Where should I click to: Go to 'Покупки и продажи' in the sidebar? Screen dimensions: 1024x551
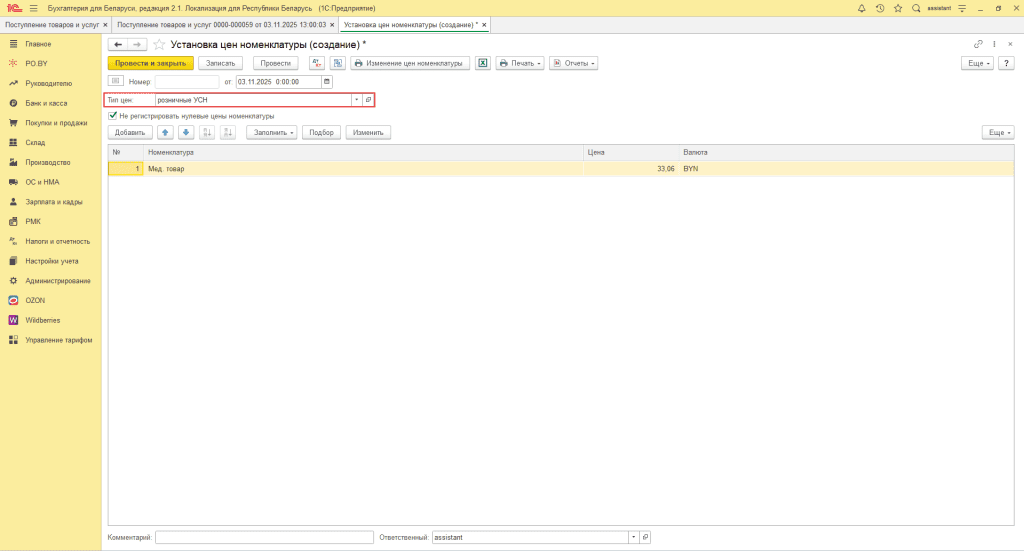(x=56, y=123)
